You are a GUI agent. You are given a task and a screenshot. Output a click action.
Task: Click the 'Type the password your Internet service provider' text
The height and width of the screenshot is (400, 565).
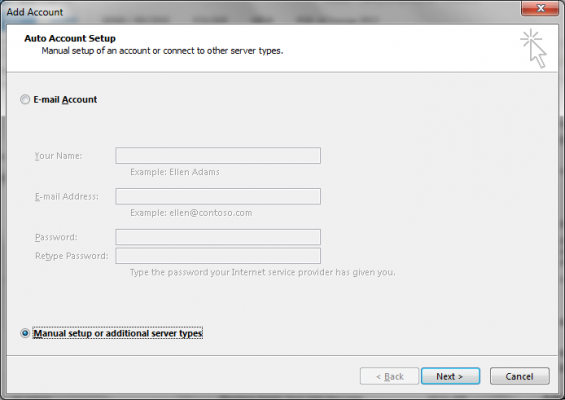(x=263, y=272)
